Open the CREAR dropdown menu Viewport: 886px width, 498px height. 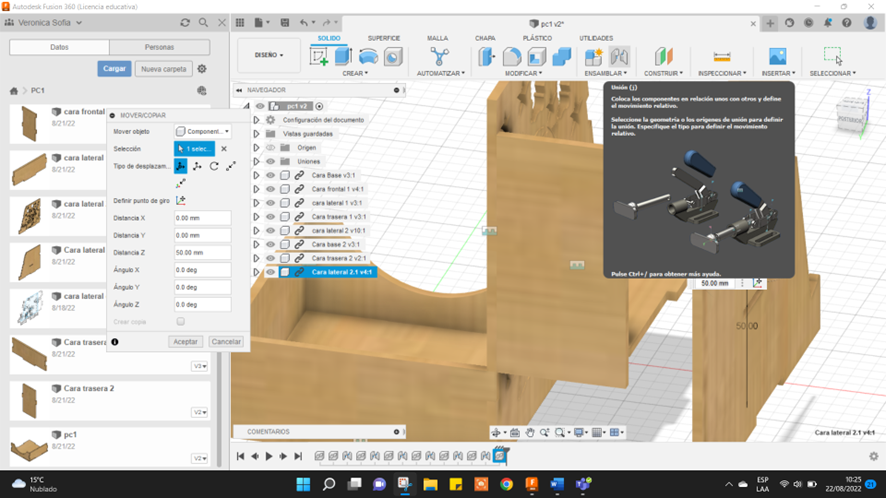click(x=355, y=73)
